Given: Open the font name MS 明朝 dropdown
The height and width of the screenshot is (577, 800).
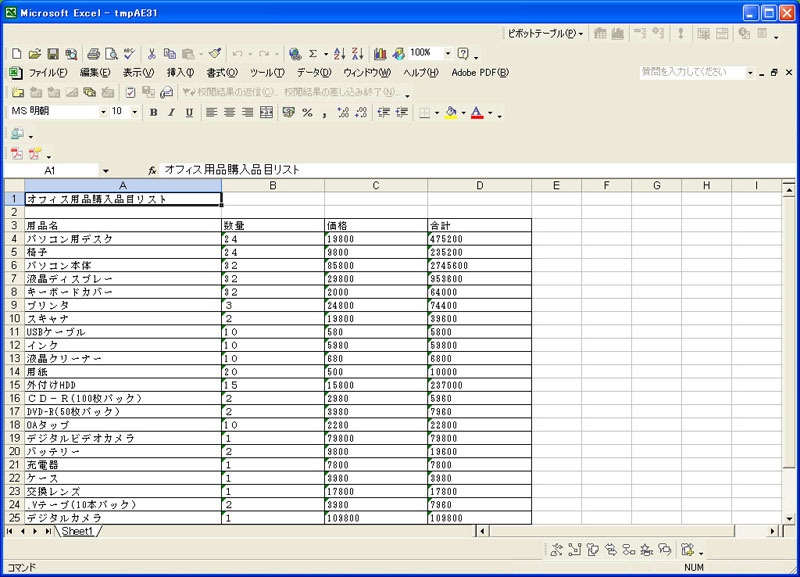Looking at the screenshot, I should coord(103,112).
